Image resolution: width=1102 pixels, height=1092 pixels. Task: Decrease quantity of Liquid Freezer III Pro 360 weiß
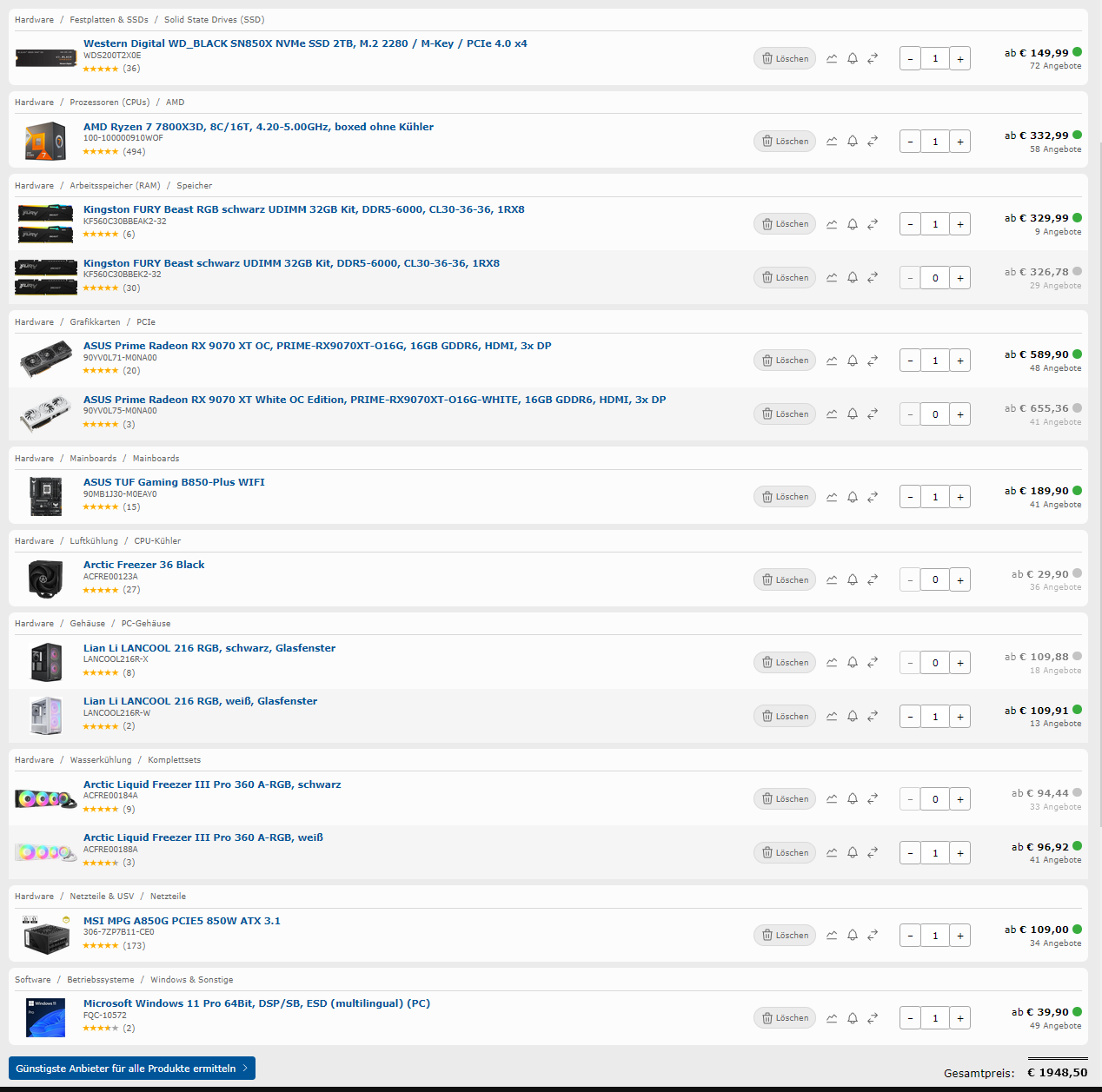point(910,853)
